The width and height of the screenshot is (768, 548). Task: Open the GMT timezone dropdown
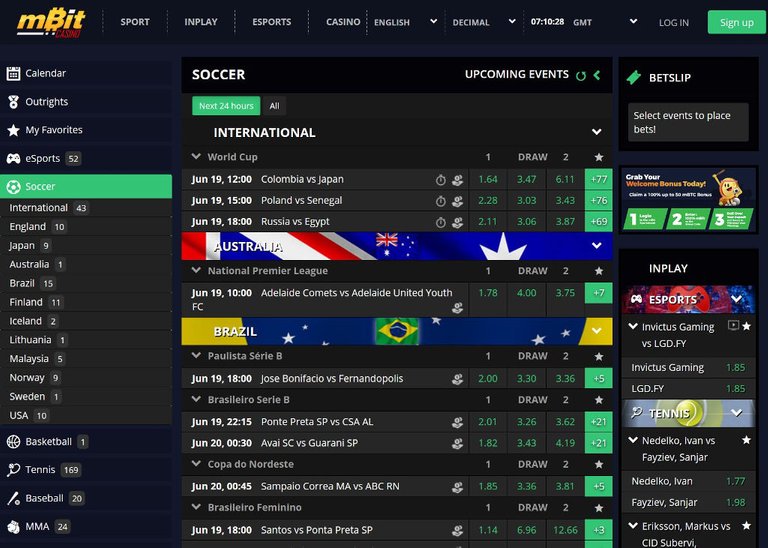[604, 22]
